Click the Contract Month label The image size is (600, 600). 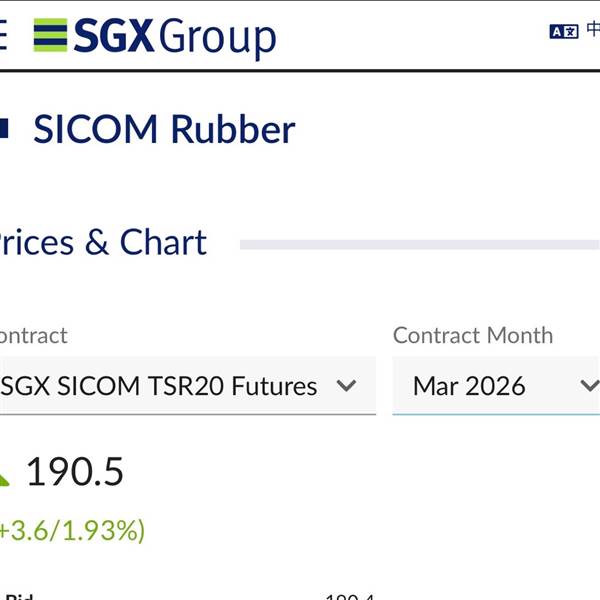[472, 335]
